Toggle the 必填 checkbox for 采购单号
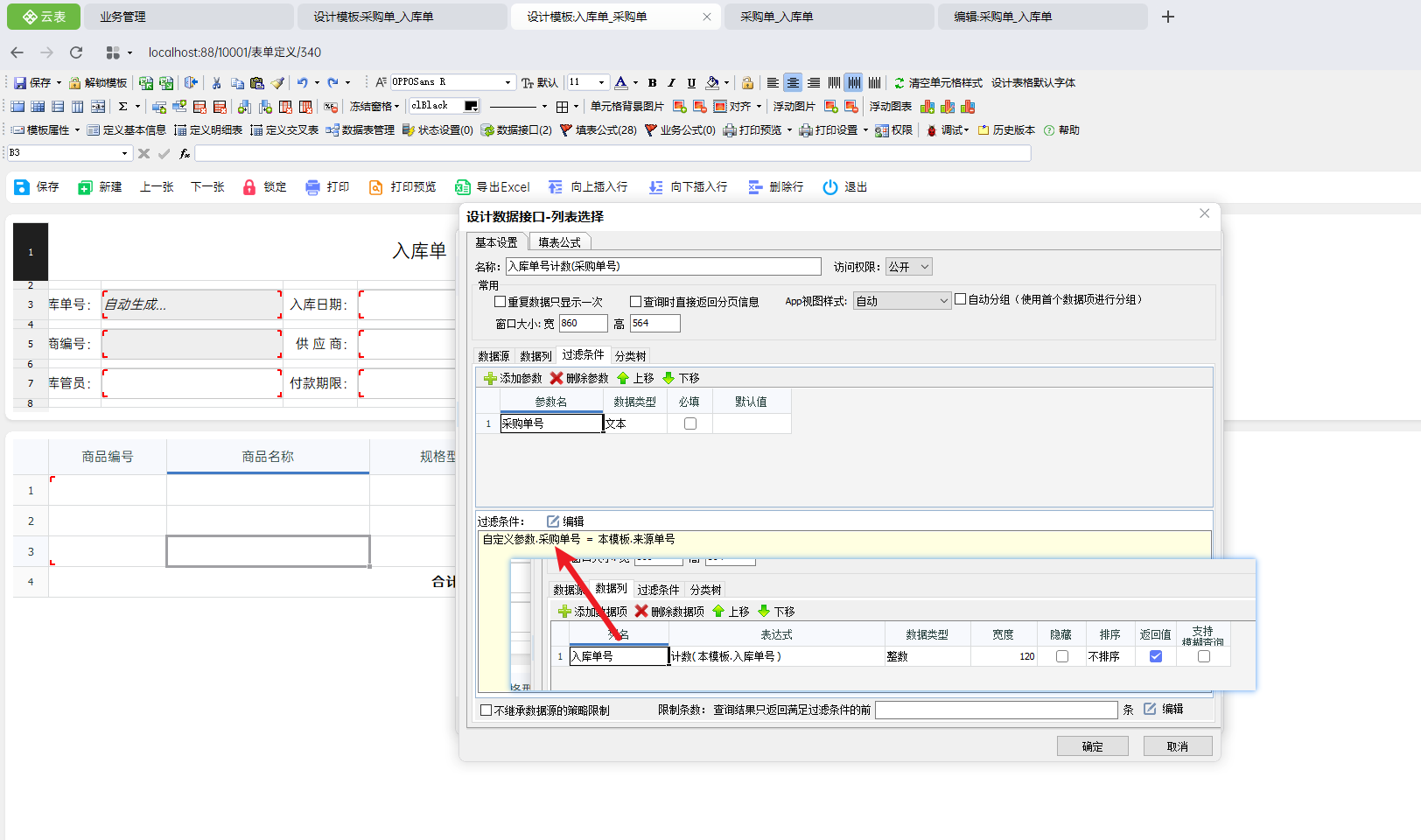Image resolution: width=1421 pixels, height=840 pixels. (690, 423)
